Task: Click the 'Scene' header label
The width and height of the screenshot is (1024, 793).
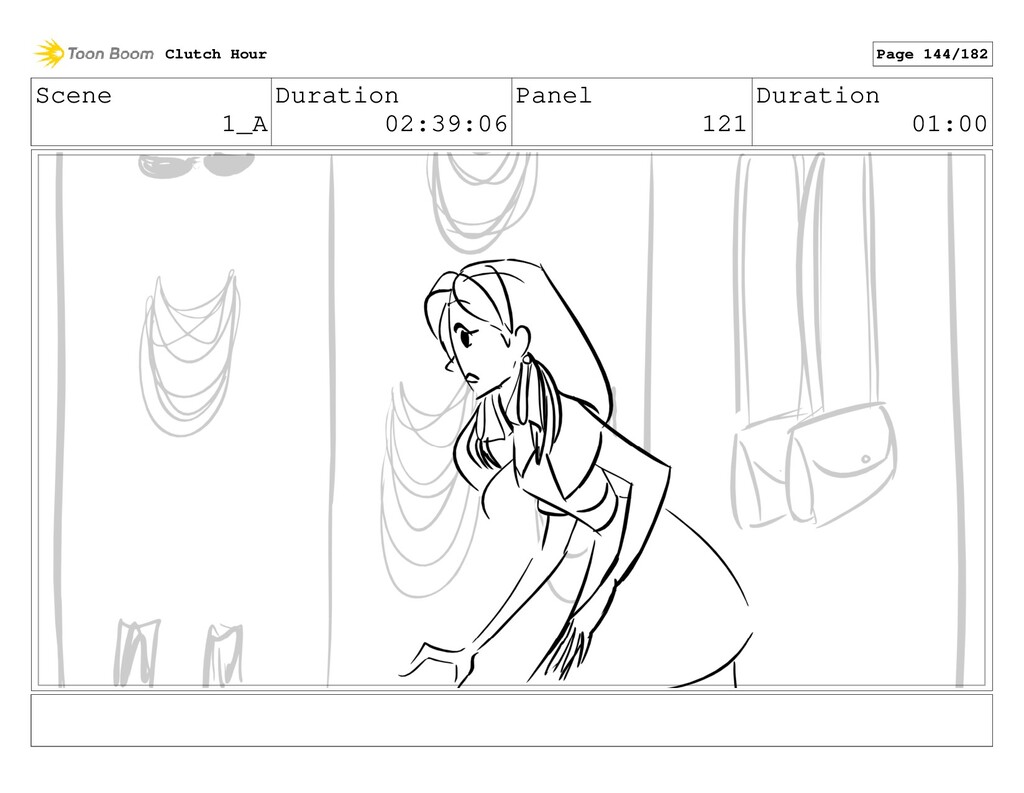Action: (73, 96)
